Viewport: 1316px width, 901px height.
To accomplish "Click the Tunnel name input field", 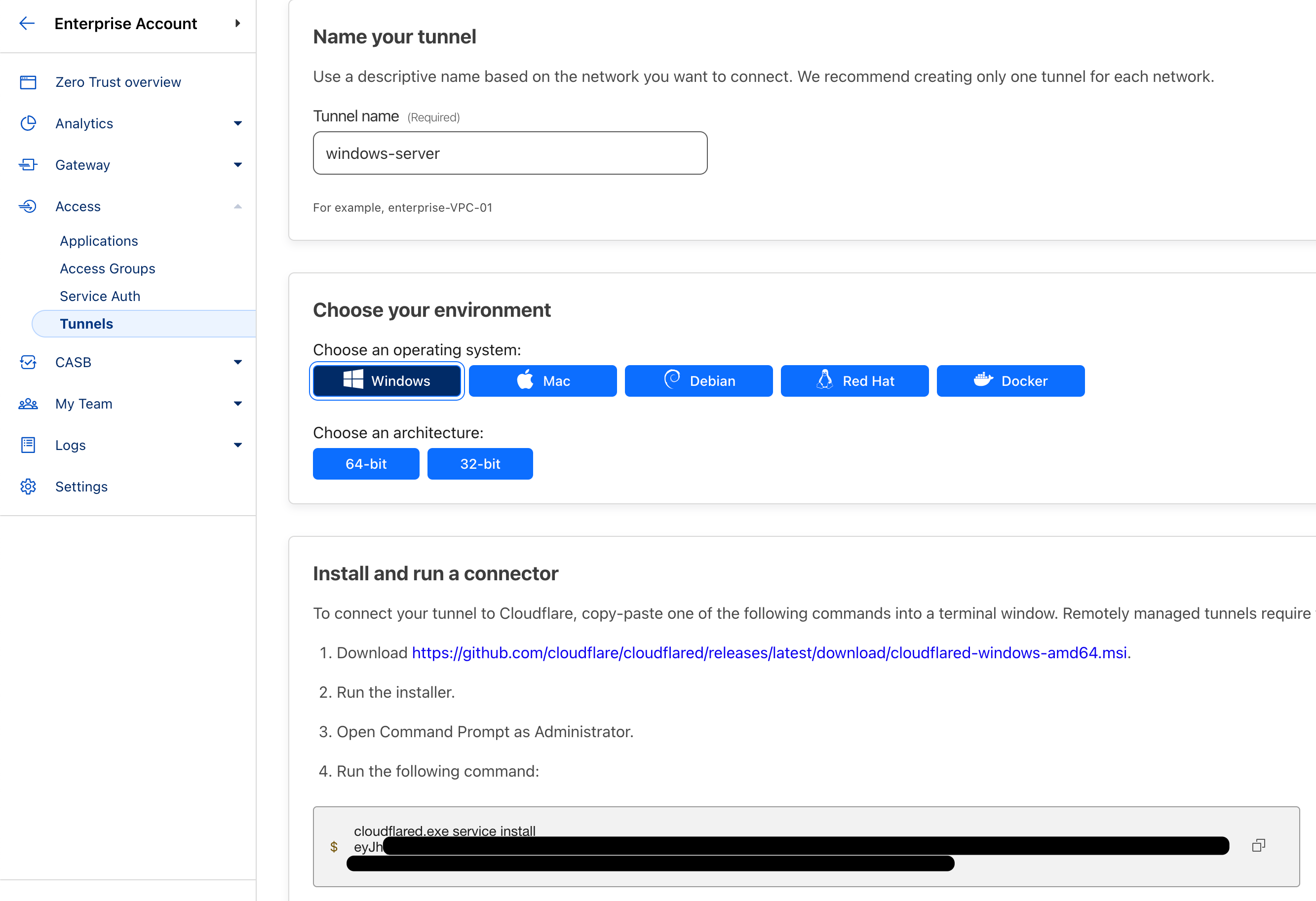I will tap(509, 153).
